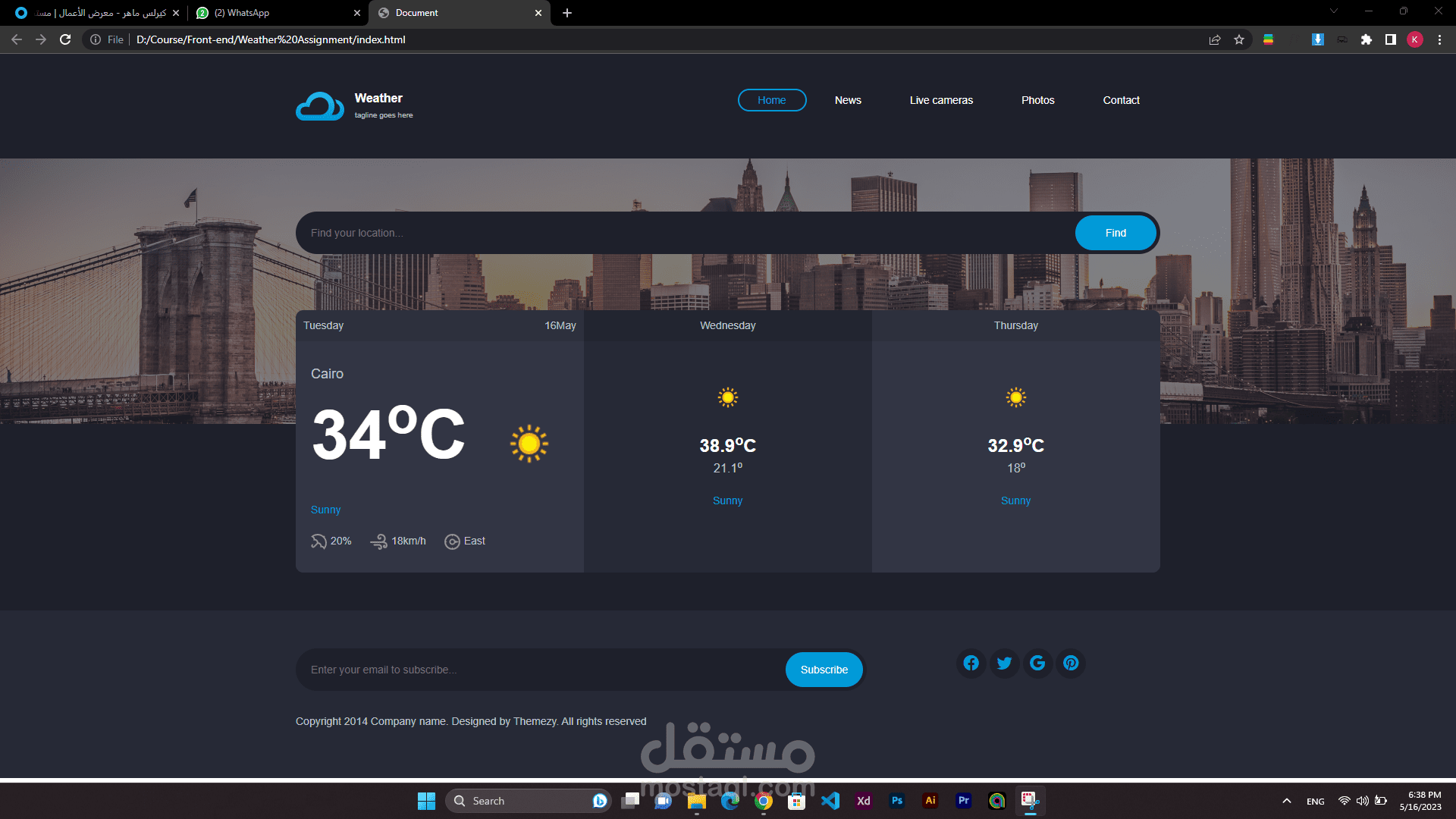Click the cloud Weather logo
This screenshot has height=819, width=1456.
pos(320,106)
